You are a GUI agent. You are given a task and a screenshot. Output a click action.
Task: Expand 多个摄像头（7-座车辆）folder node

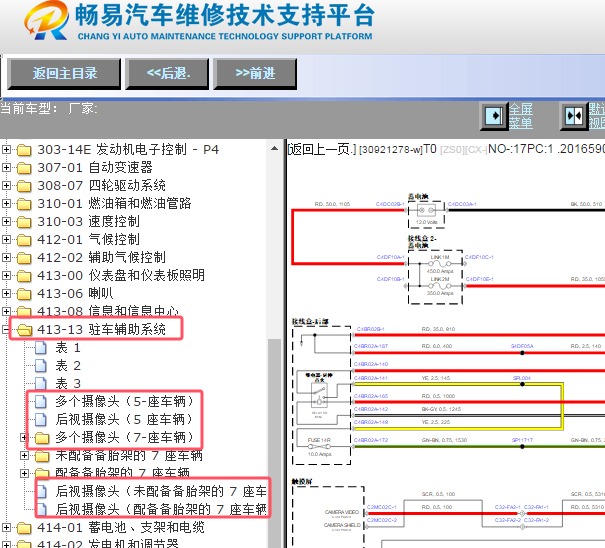(24, 438)
